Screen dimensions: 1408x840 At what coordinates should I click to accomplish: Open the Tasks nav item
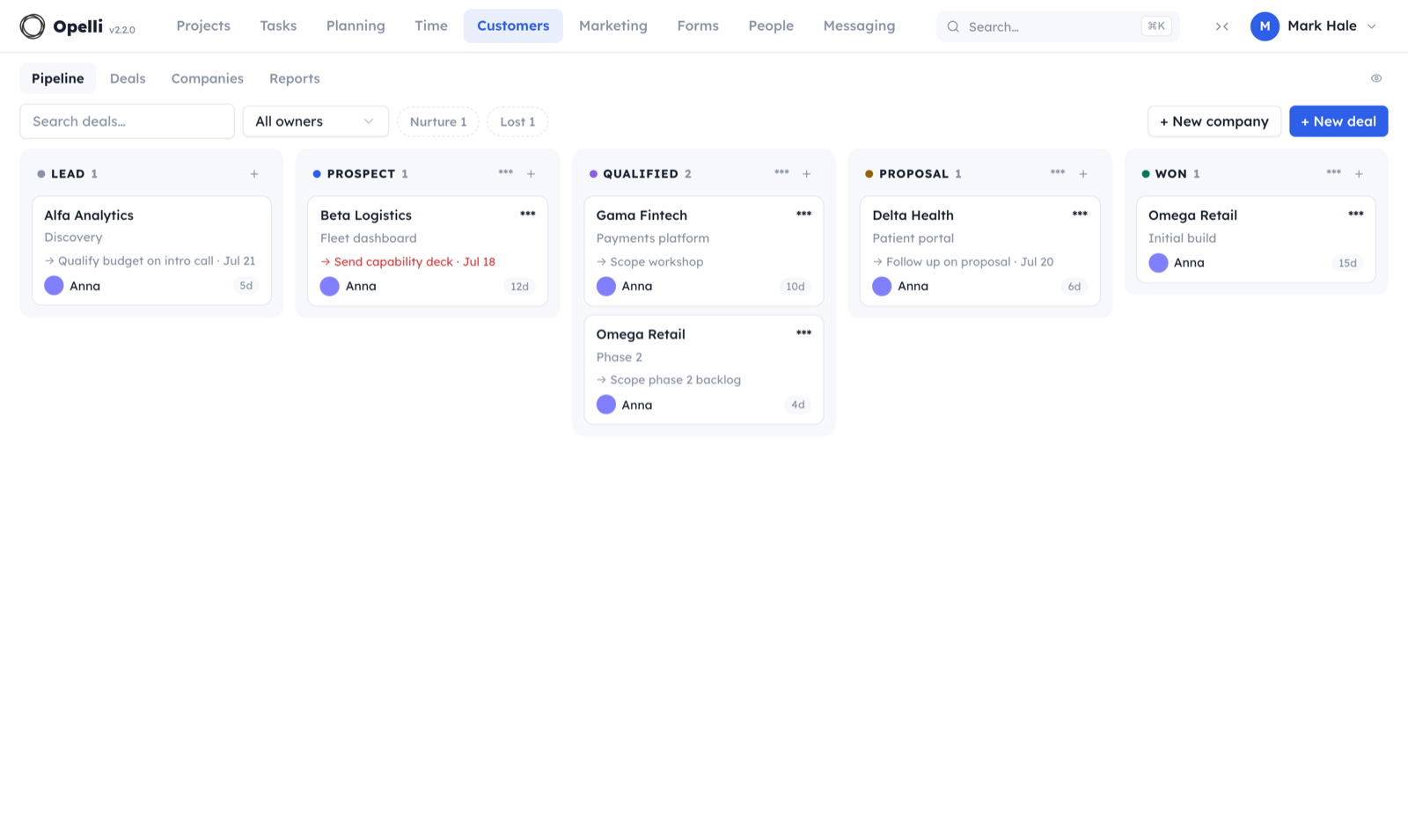point(278,26)
